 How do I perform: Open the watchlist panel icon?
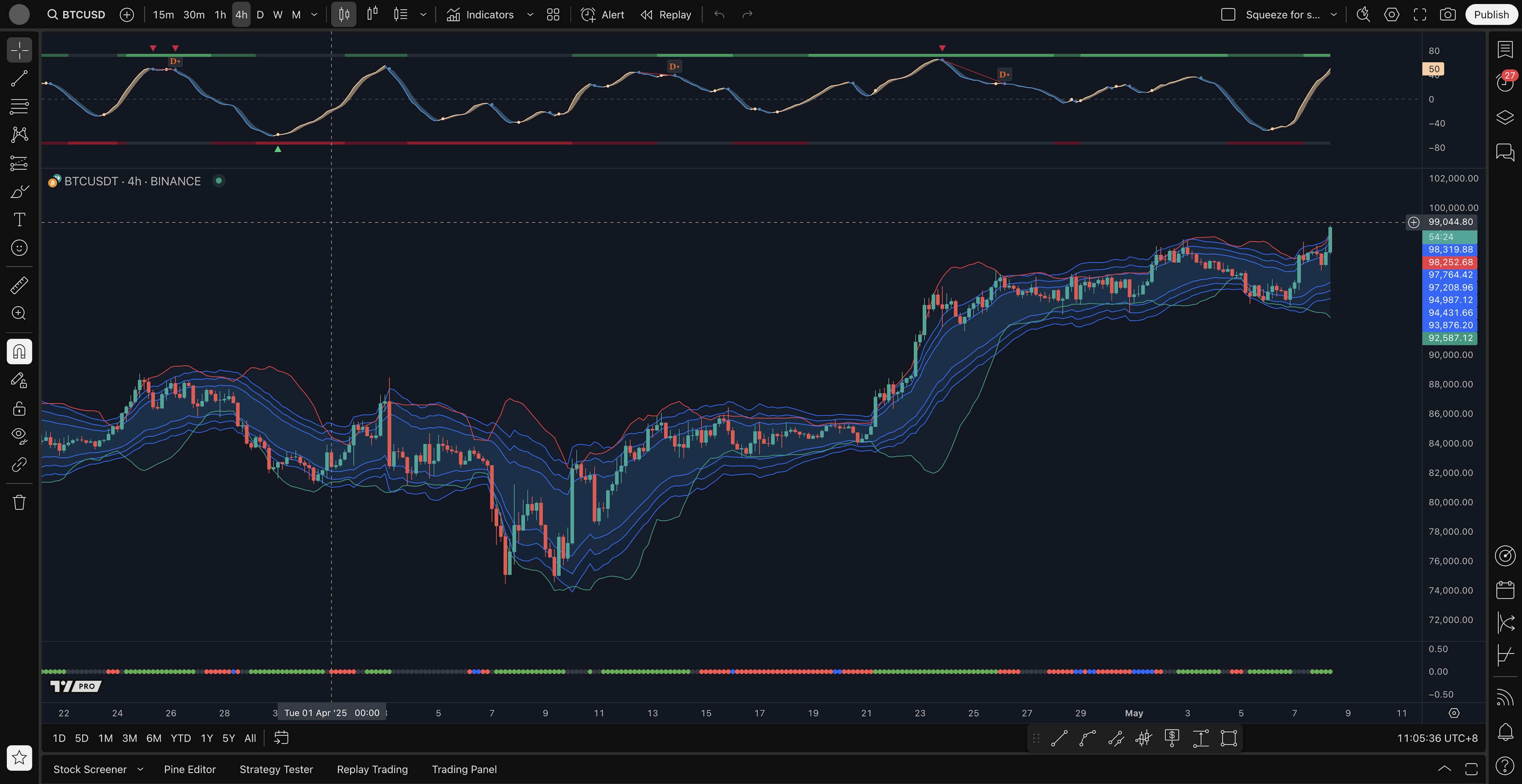1505,50
